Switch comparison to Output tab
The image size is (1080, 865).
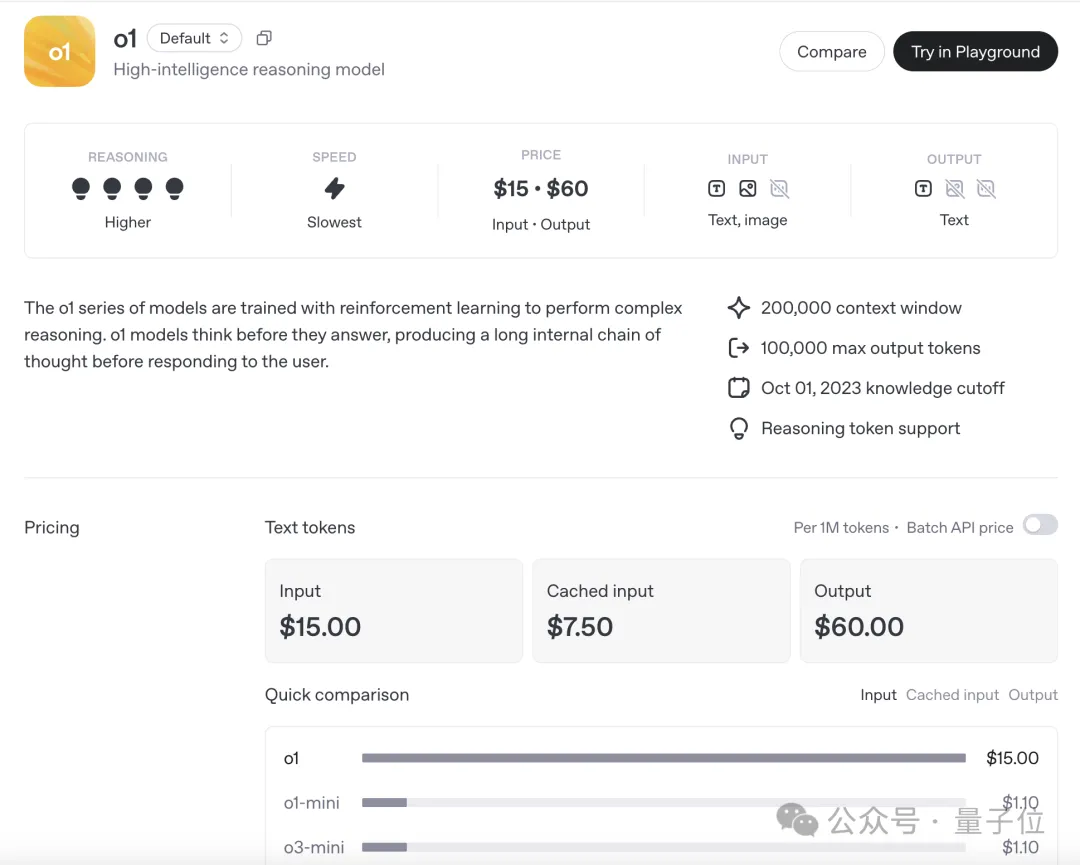point(1033,695)
